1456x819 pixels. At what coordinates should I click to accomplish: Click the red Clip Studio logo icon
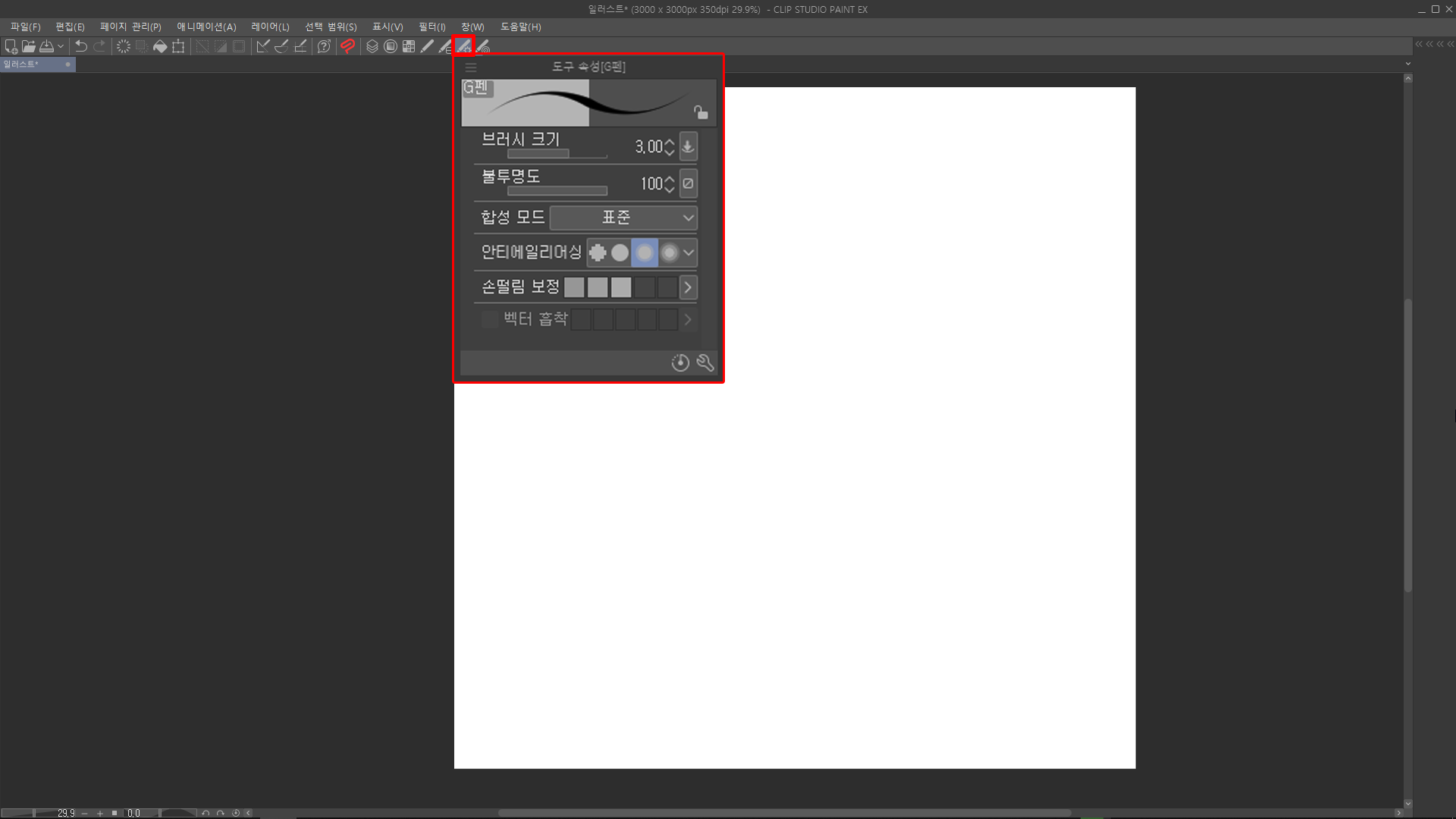[348, 46]
